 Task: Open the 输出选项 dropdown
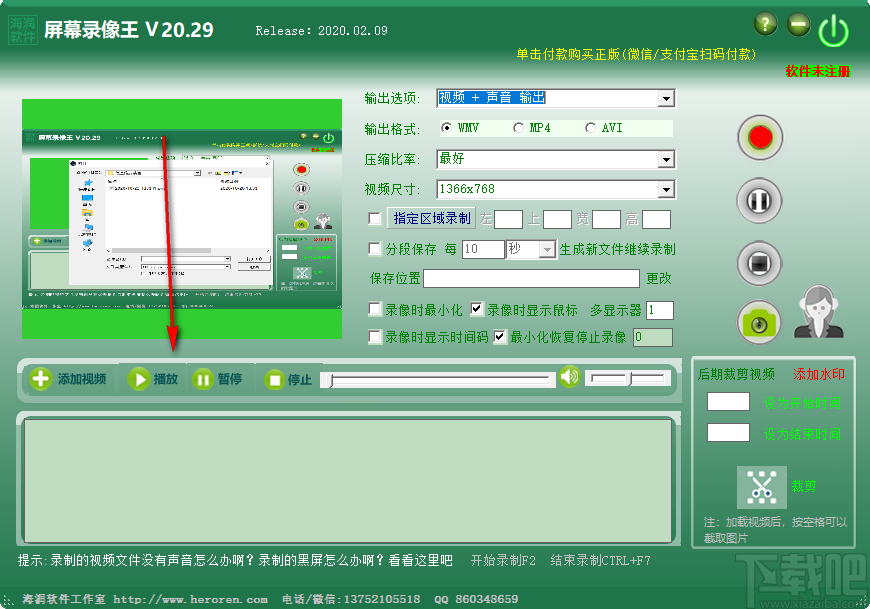click(666, 99)
